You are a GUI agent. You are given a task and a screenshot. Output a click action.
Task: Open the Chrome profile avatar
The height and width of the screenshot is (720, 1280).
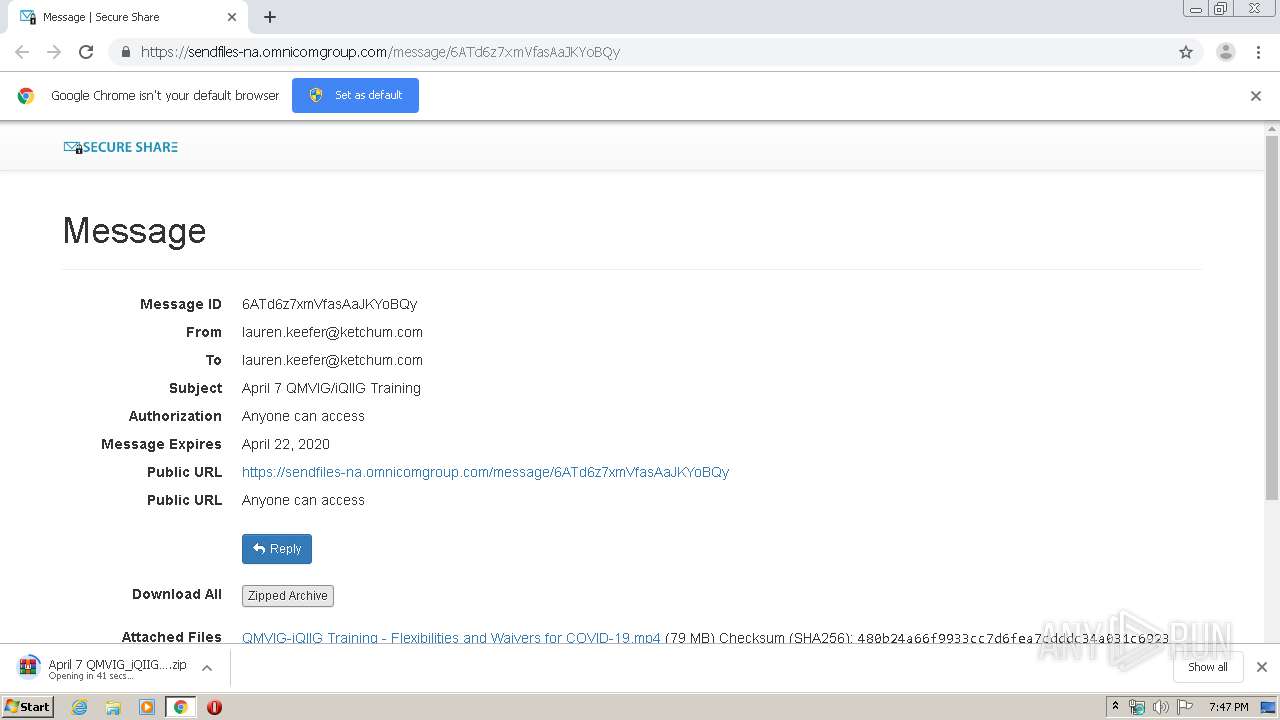click(x=1226, y=52)
